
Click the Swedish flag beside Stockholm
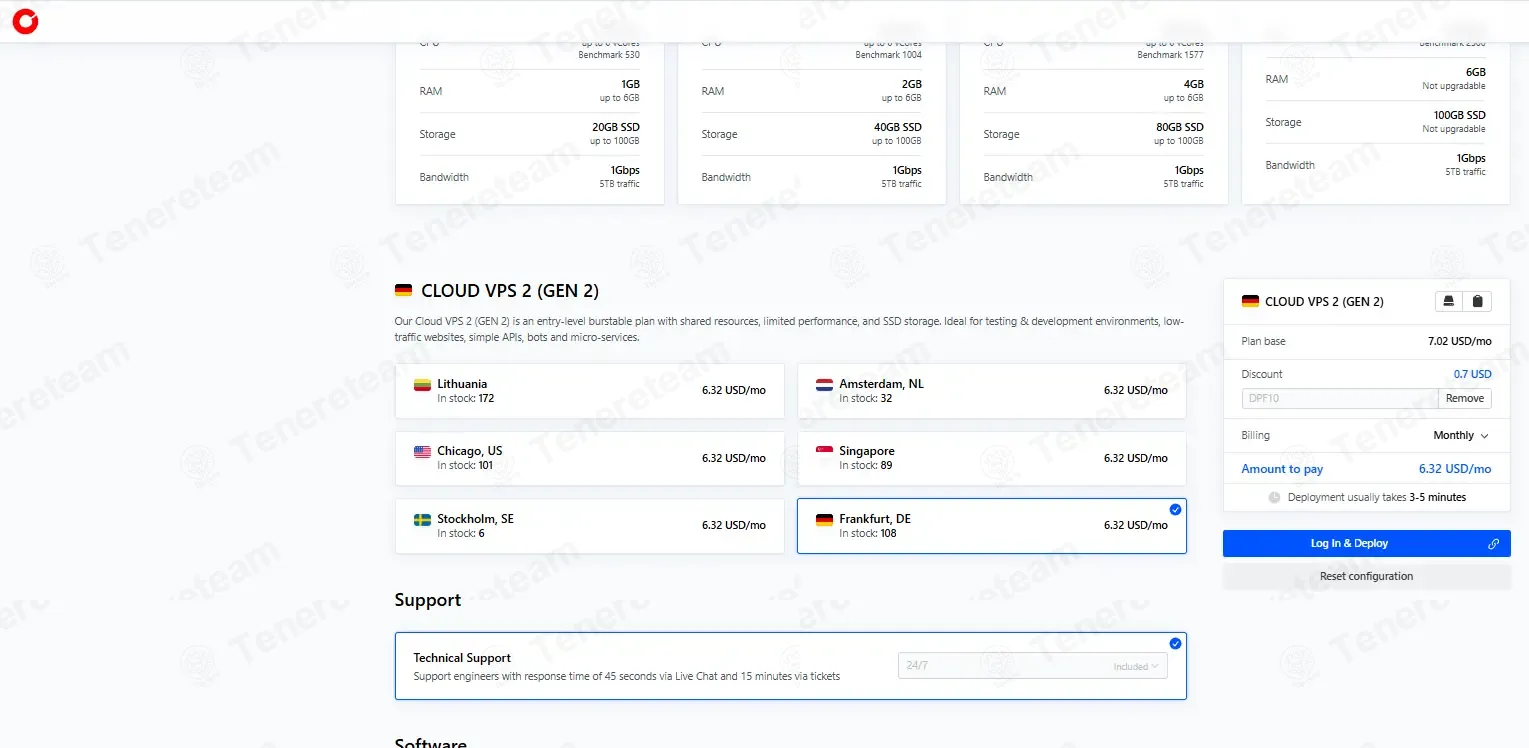(422, 520)
